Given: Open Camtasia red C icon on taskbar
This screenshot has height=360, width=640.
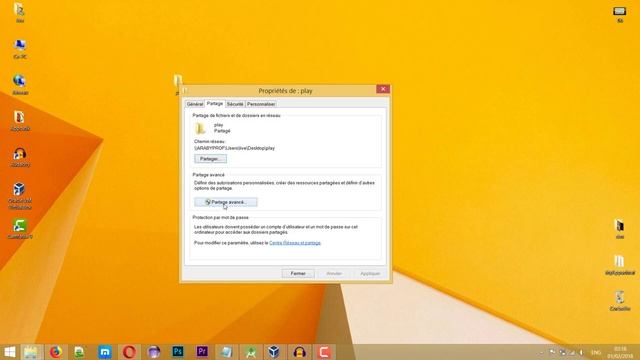Looking at the screenshot, I should [x=324, y=352].
